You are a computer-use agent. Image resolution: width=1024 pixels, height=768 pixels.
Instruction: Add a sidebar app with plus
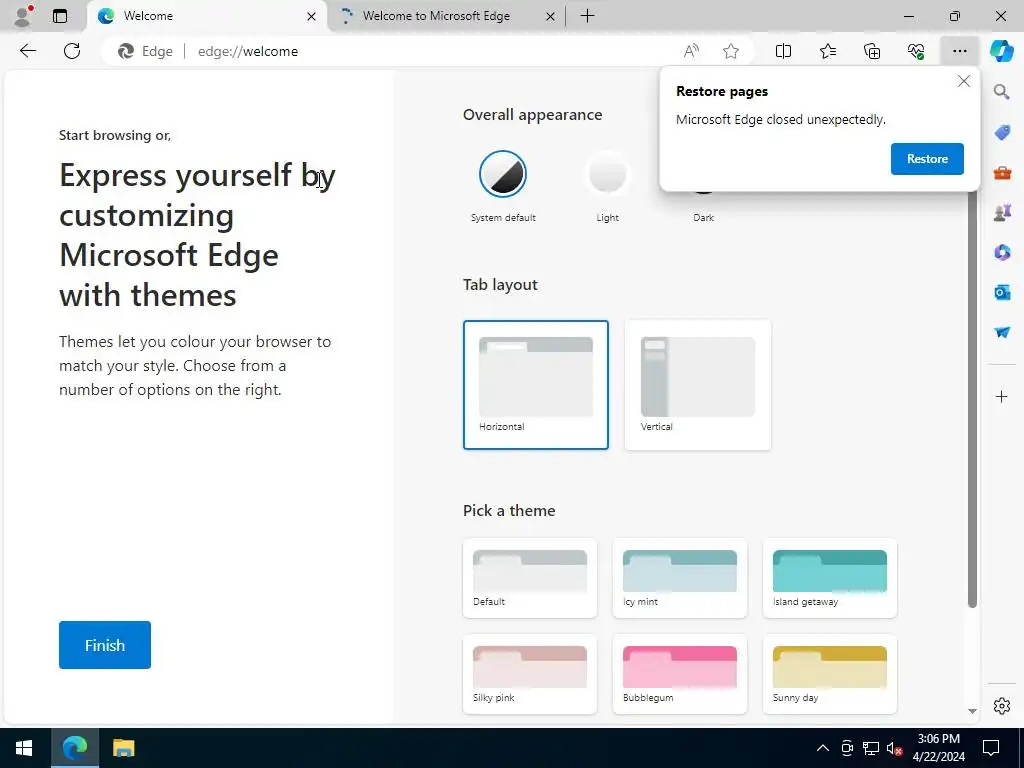click(1001, 396)
